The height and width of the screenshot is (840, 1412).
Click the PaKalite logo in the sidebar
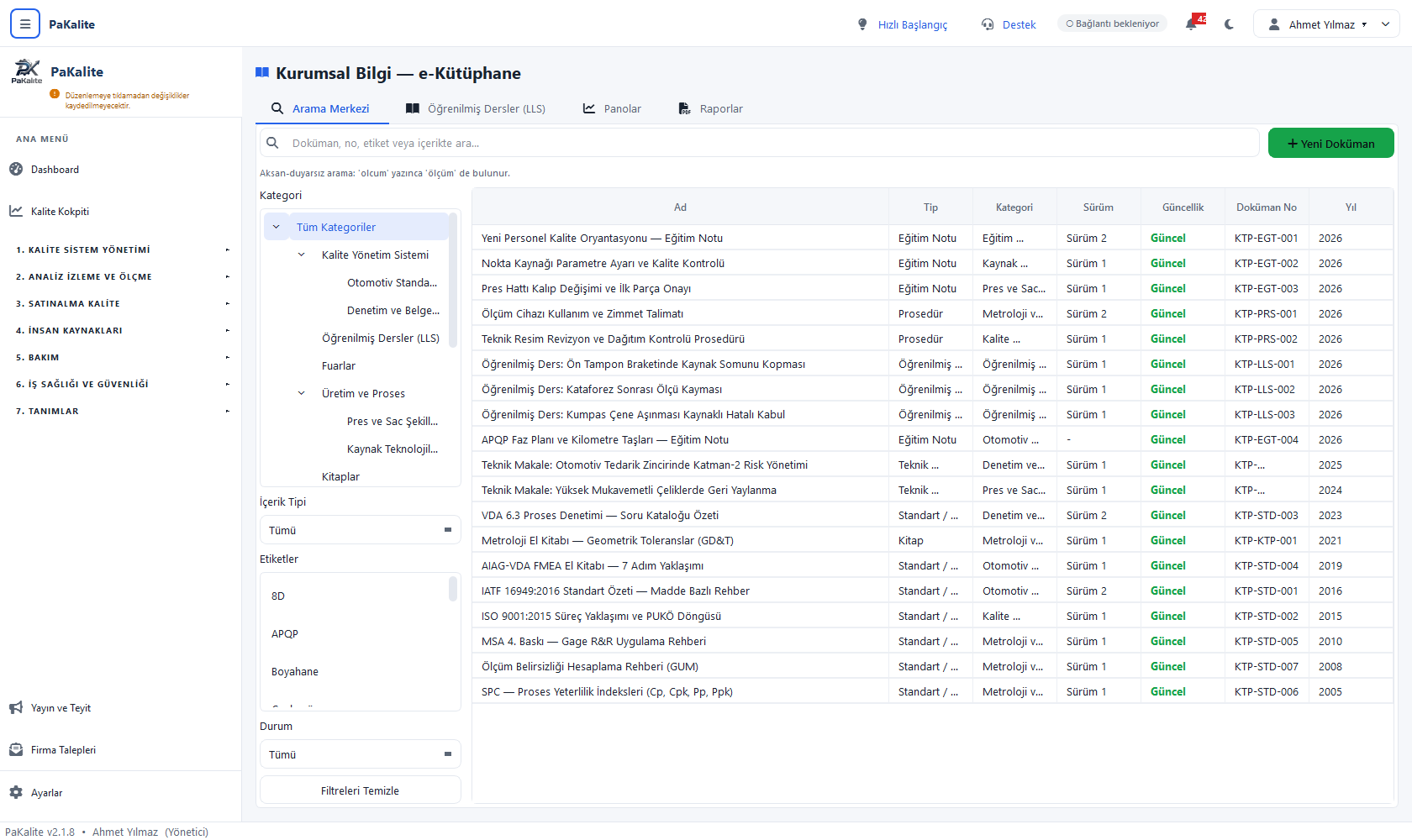click(x=27, y=71)
